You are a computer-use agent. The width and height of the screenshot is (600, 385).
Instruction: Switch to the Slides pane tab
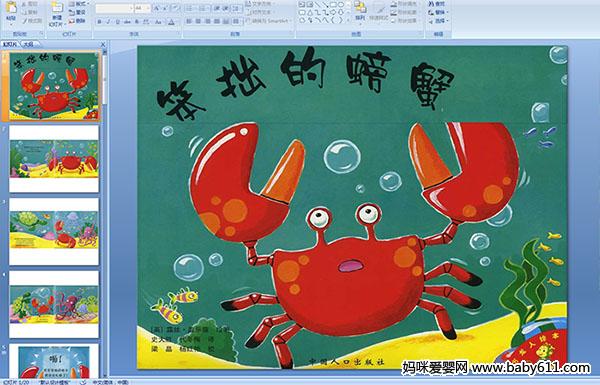pos(10,44)
